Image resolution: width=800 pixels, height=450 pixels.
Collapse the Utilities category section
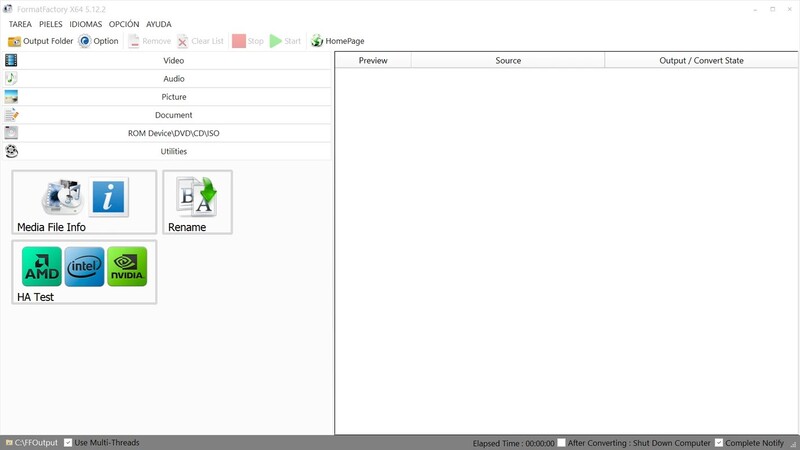tap(167, 151)
